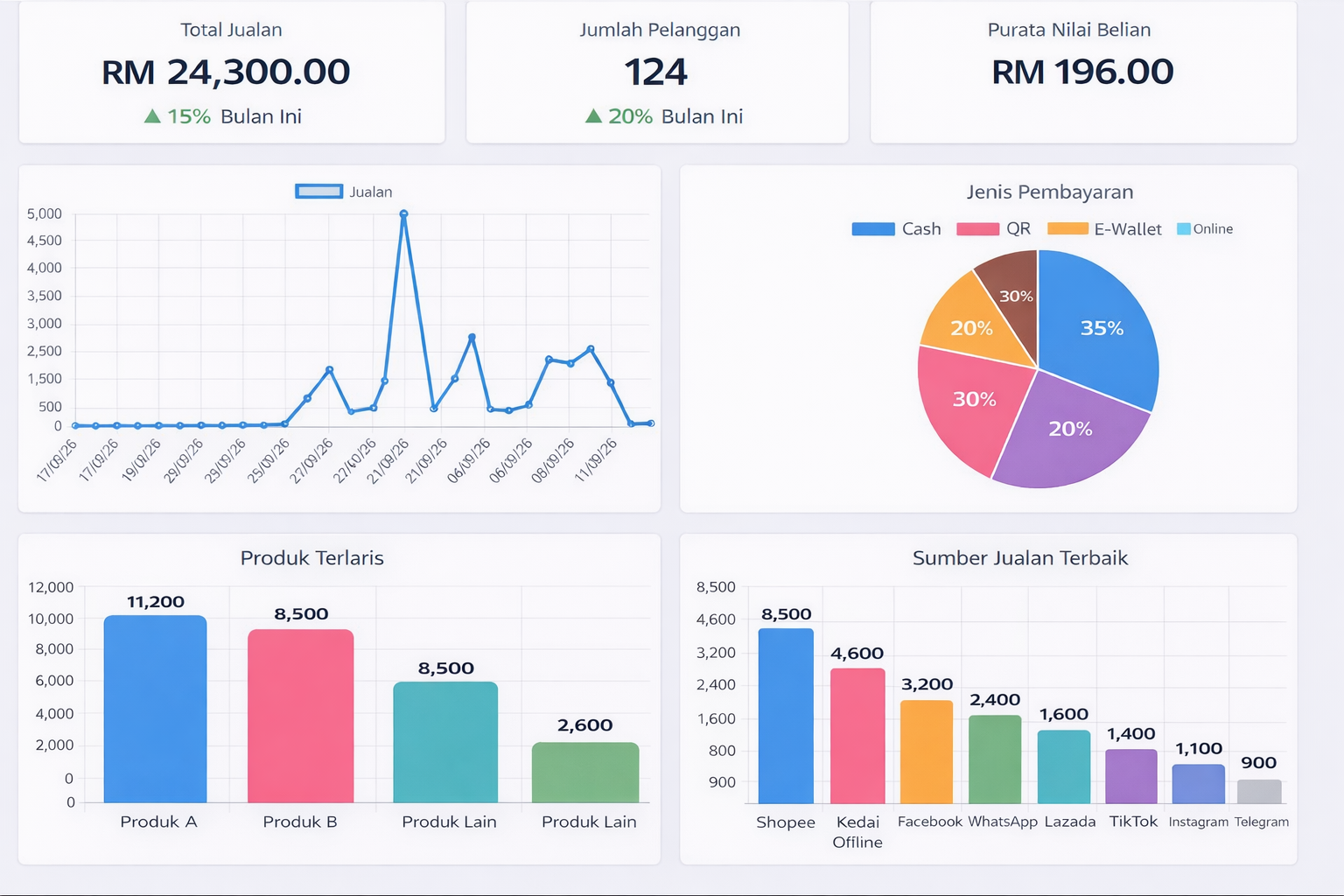Select the Produk A bar
The height and width of the screenshot is (896, 1344).
point(156,709)
